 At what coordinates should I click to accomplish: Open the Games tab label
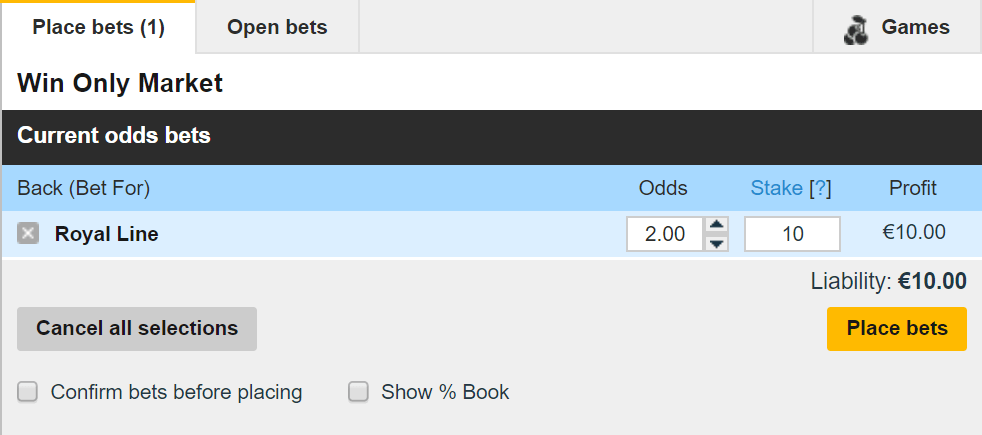click(x=915, y=27)
